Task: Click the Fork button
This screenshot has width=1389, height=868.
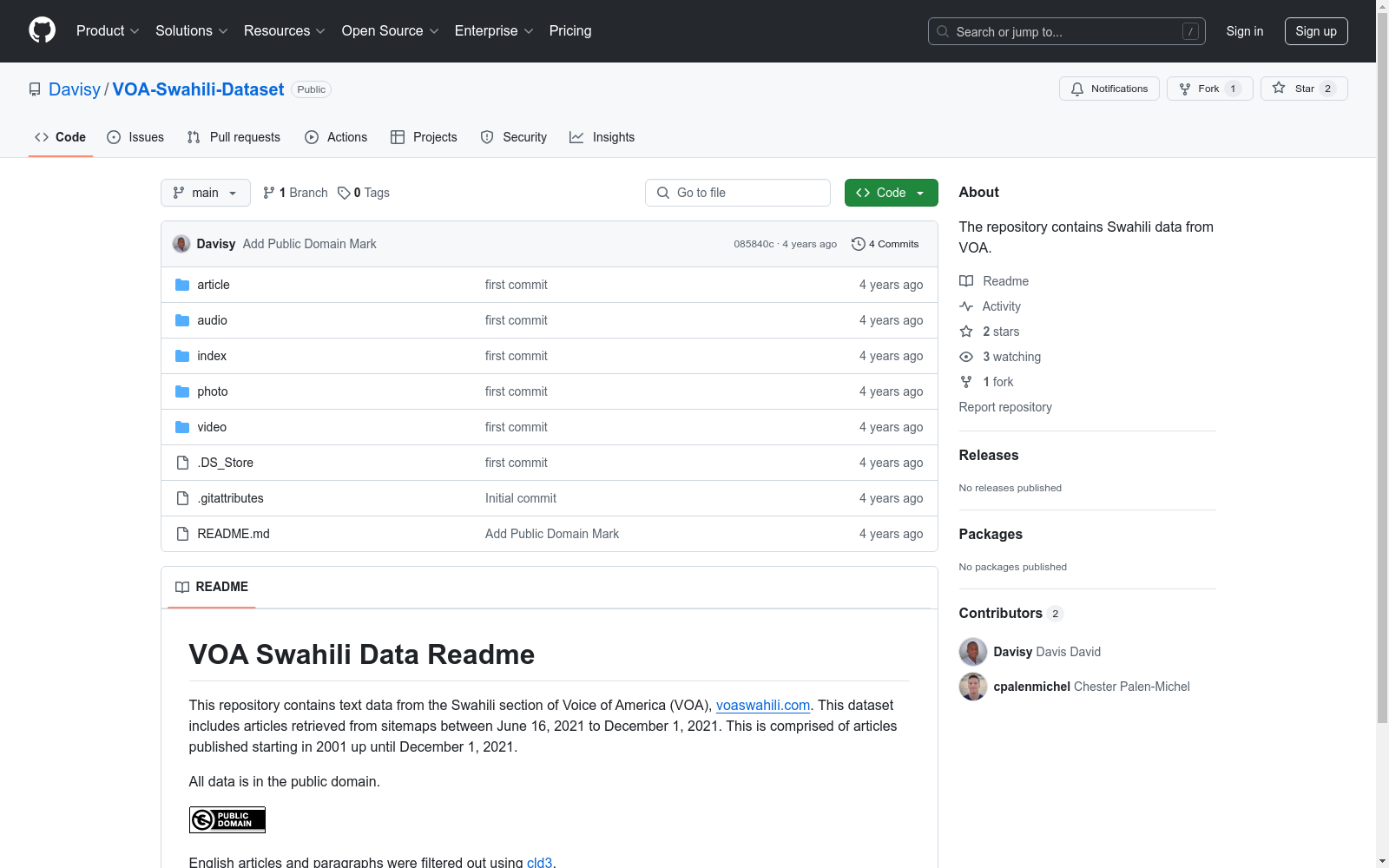Action: pyautogui.click(x=1210, y=89)
